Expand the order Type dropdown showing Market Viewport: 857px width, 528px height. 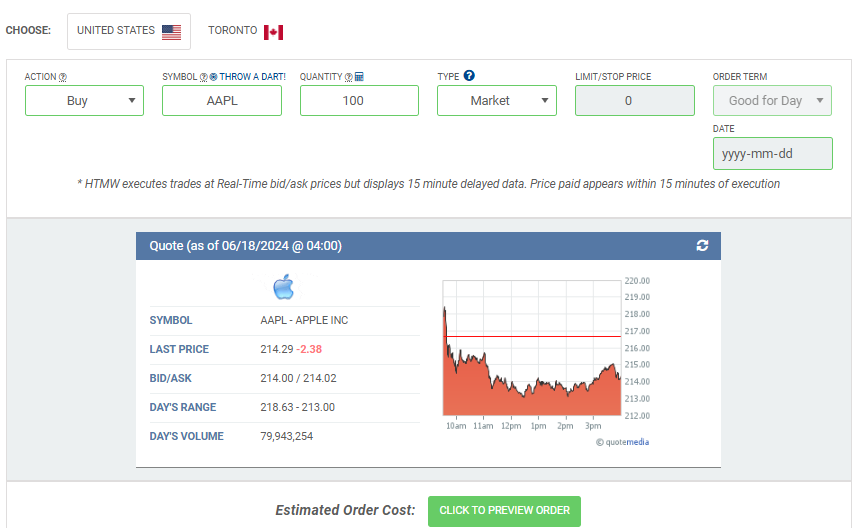(497, 101)
